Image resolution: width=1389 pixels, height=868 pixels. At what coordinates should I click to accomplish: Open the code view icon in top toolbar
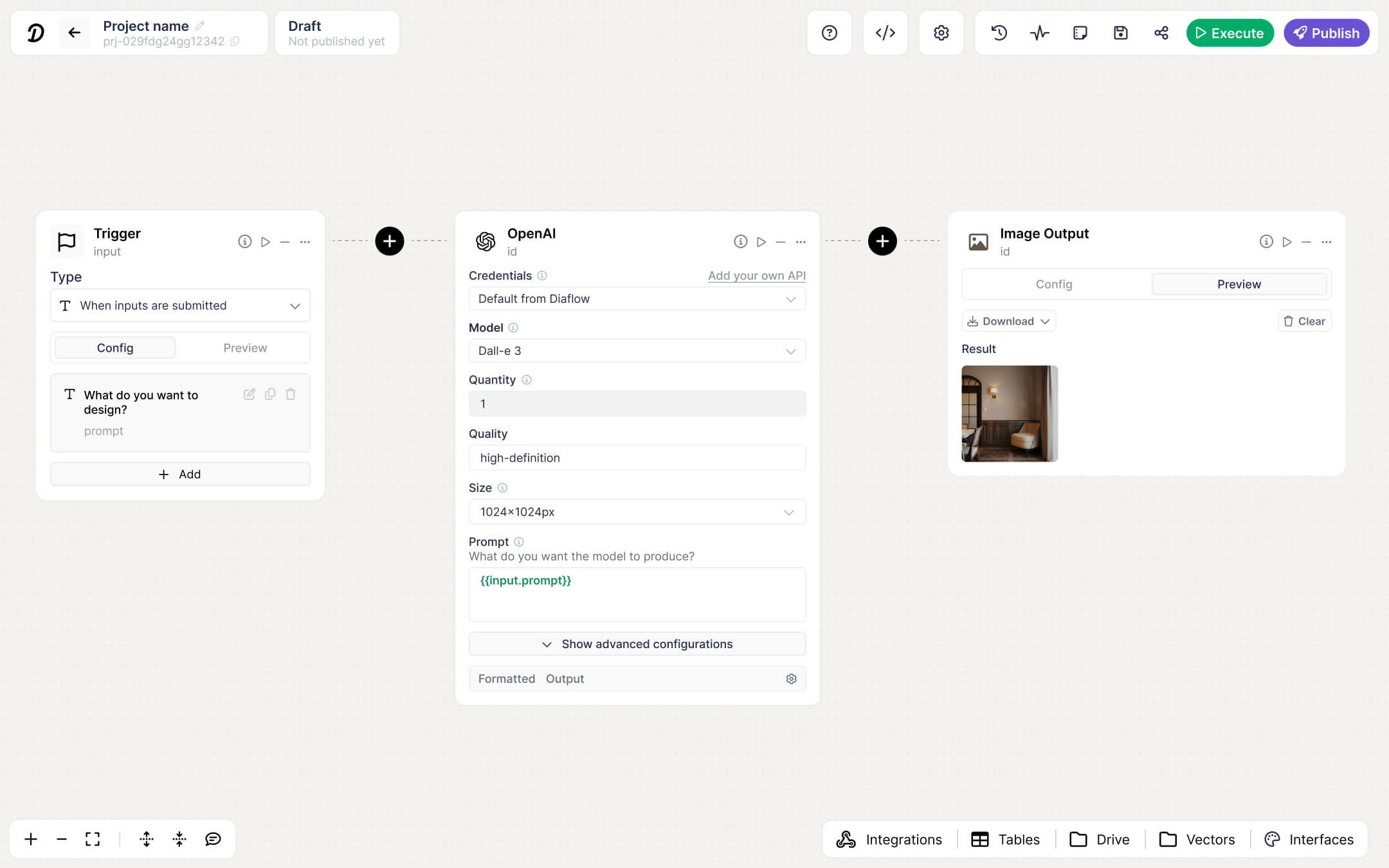885,32
